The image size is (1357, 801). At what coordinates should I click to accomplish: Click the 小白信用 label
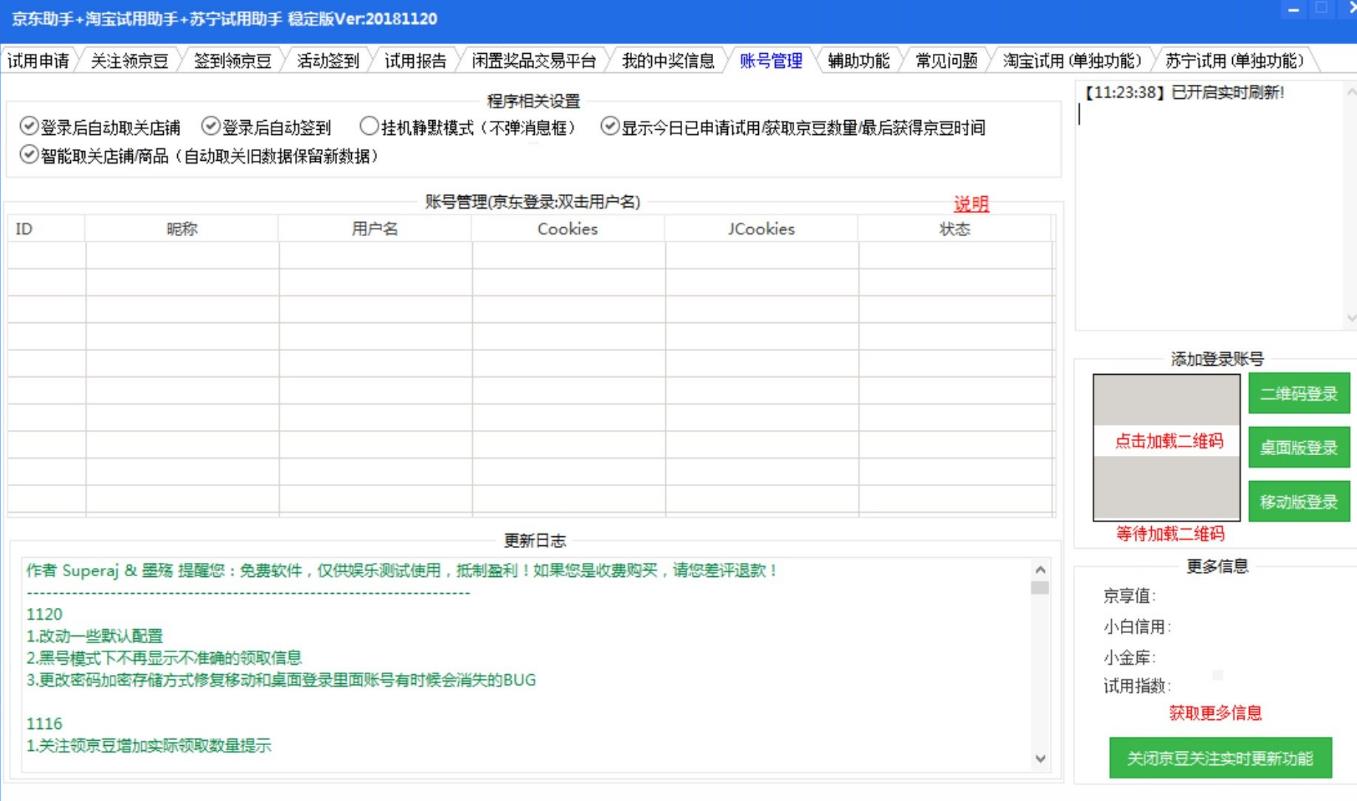click(x=1137, y=627)
